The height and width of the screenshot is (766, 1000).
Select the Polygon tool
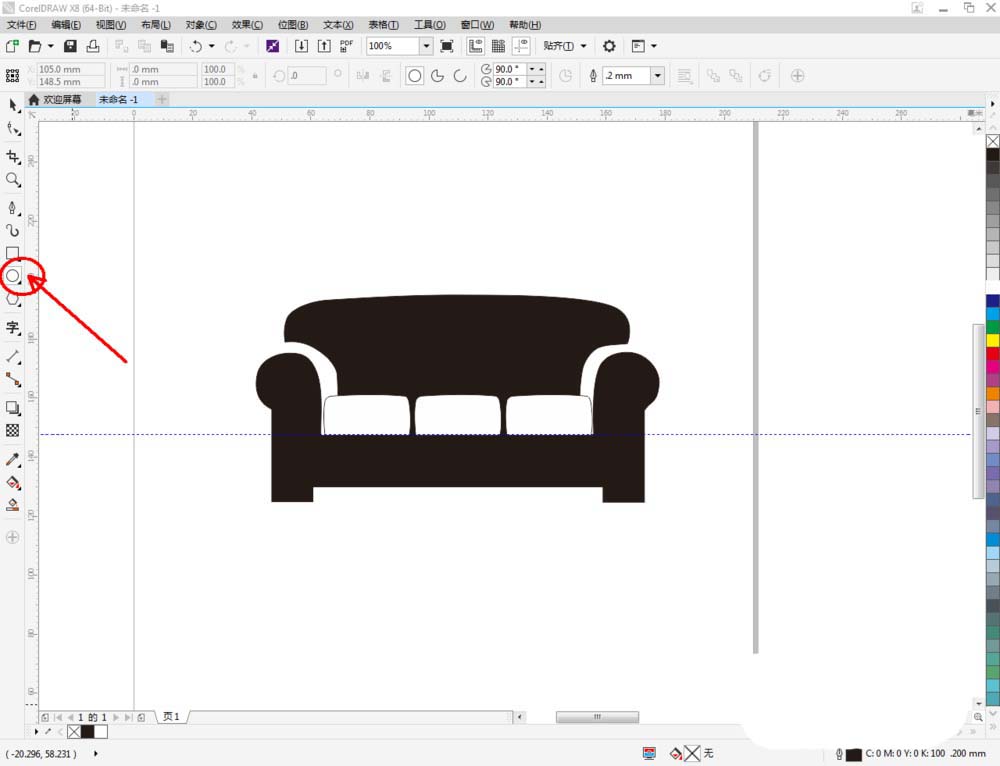click(13, 299)
